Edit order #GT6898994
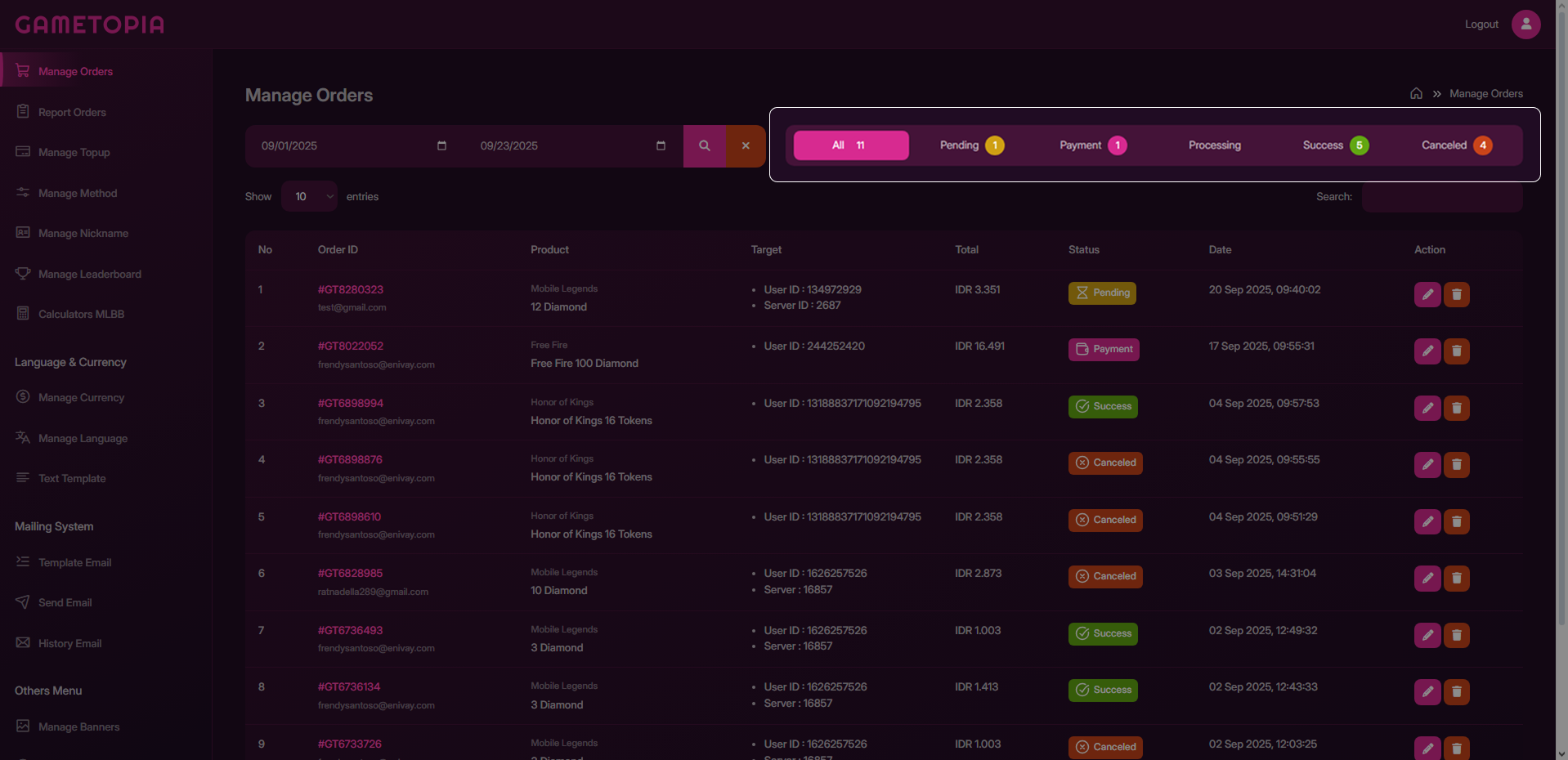Image resolution: width=1568 pixels, height=760 pixels. tap(1427, 408)
